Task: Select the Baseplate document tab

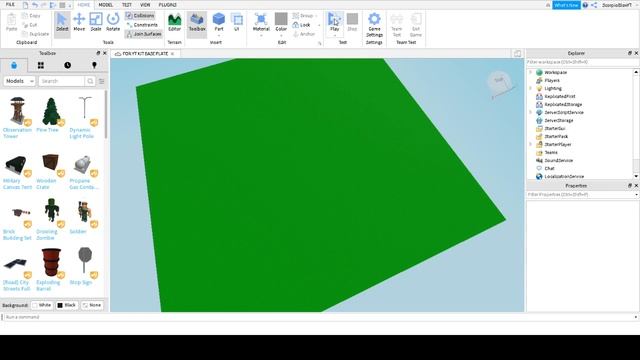Action: click(x=145, y=54)
